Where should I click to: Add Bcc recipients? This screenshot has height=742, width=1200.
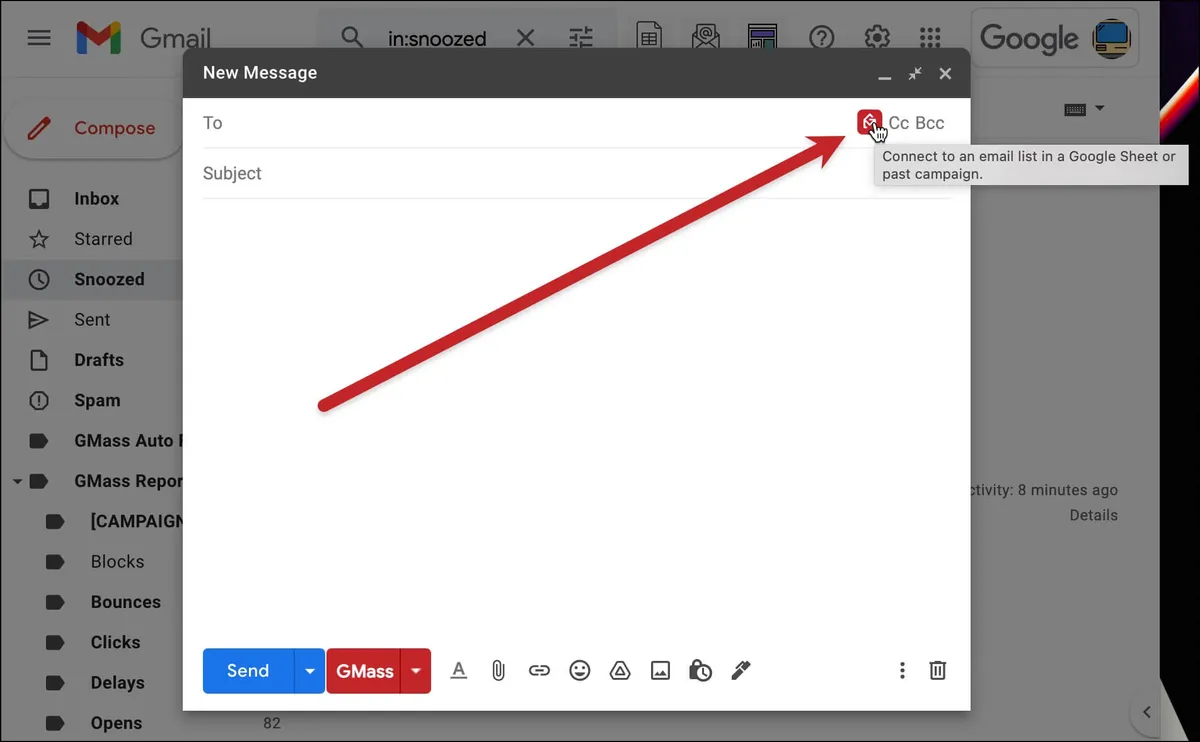coord(930,123)
